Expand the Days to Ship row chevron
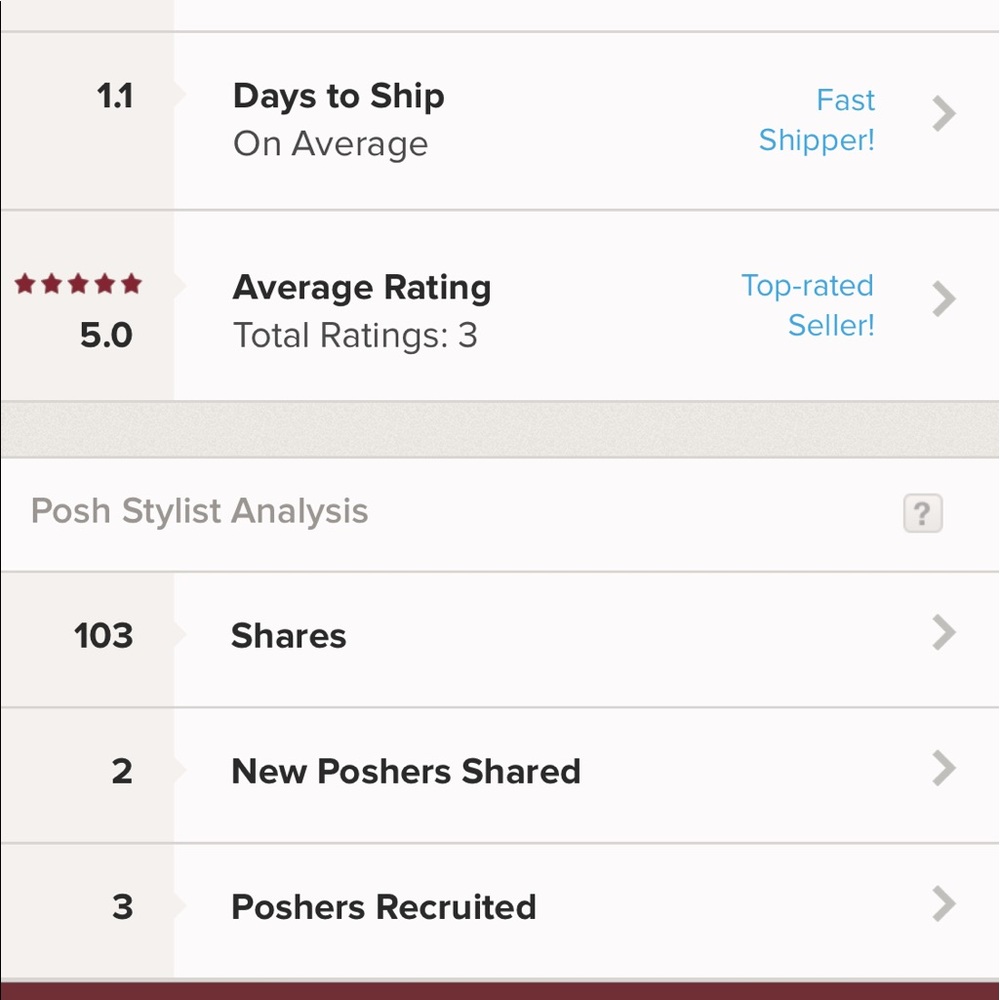Screen dimensions: 1000x1000 click(x=943, y=114)
